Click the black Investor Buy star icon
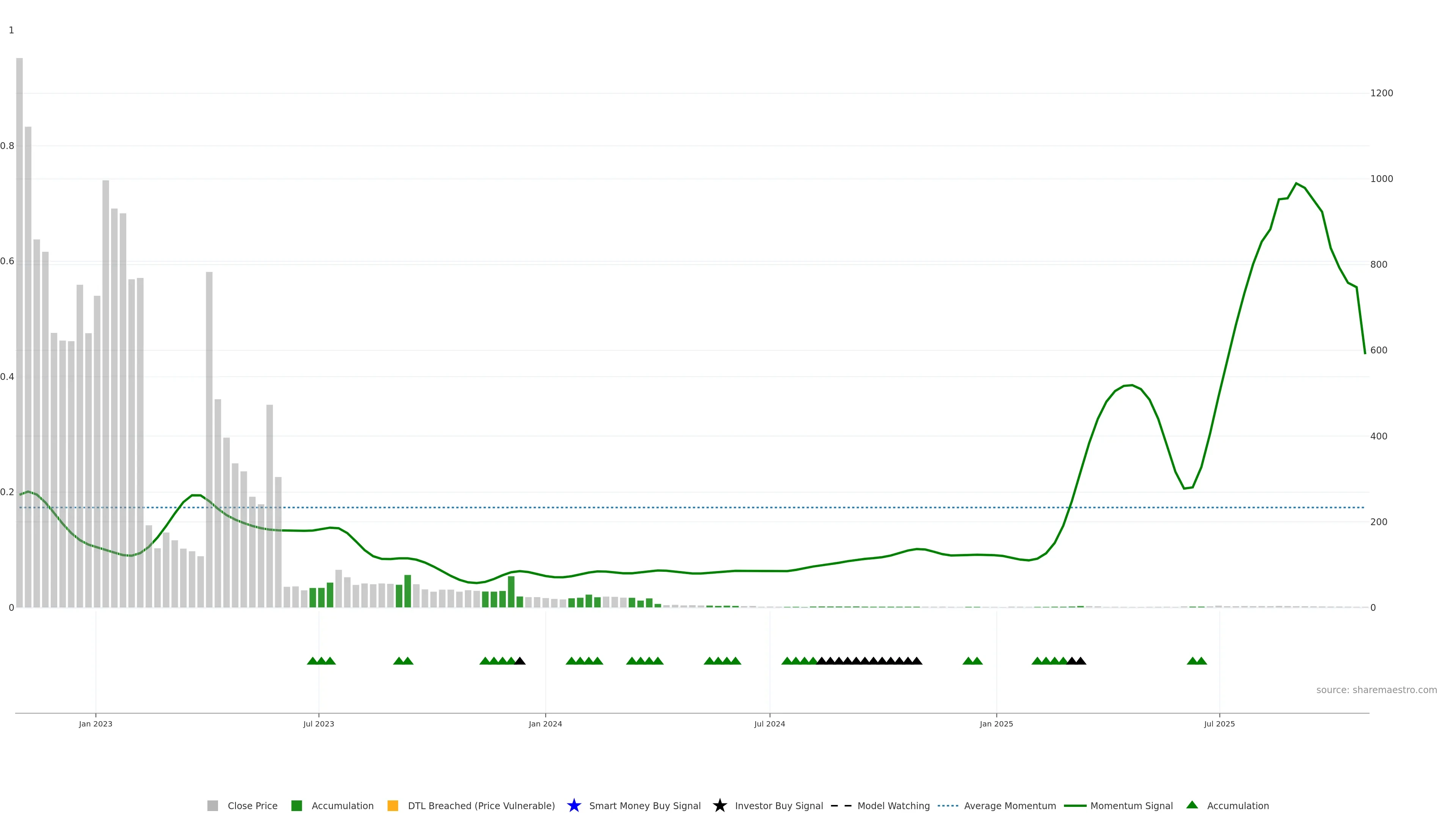The width and height of the screenshot is (1456, 819). 720,805
